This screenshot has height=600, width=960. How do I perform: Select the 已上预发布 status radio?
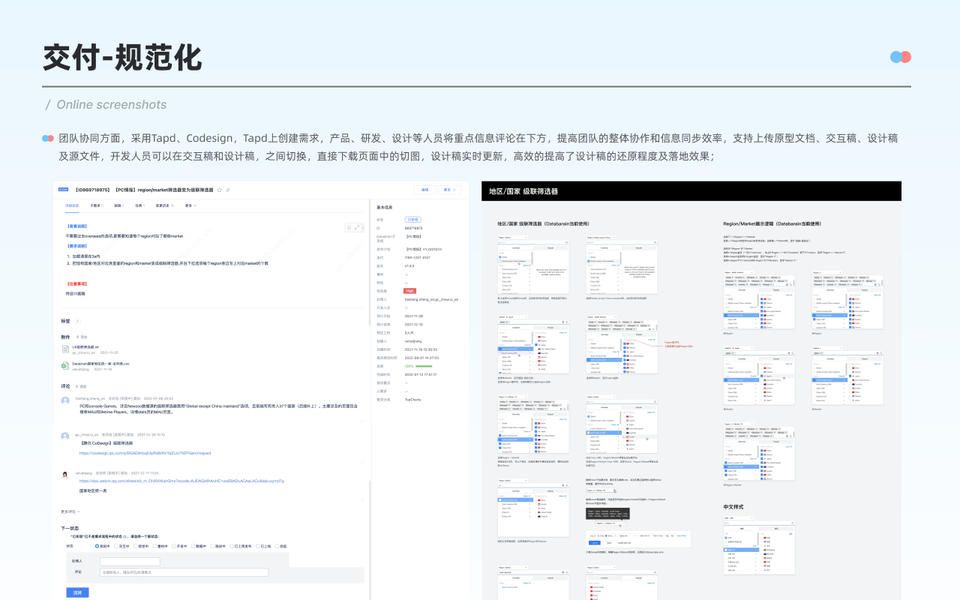tap(232, 546)
